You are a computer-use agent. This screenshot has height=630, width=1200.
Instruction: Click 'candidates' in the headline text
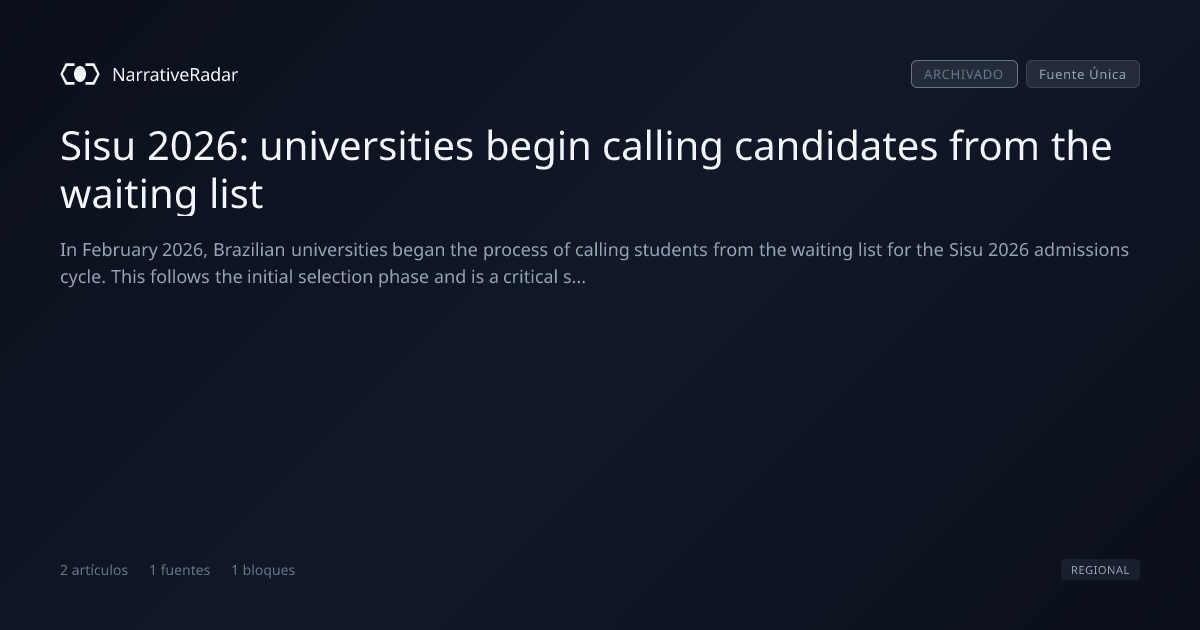(x=836, y=146)
